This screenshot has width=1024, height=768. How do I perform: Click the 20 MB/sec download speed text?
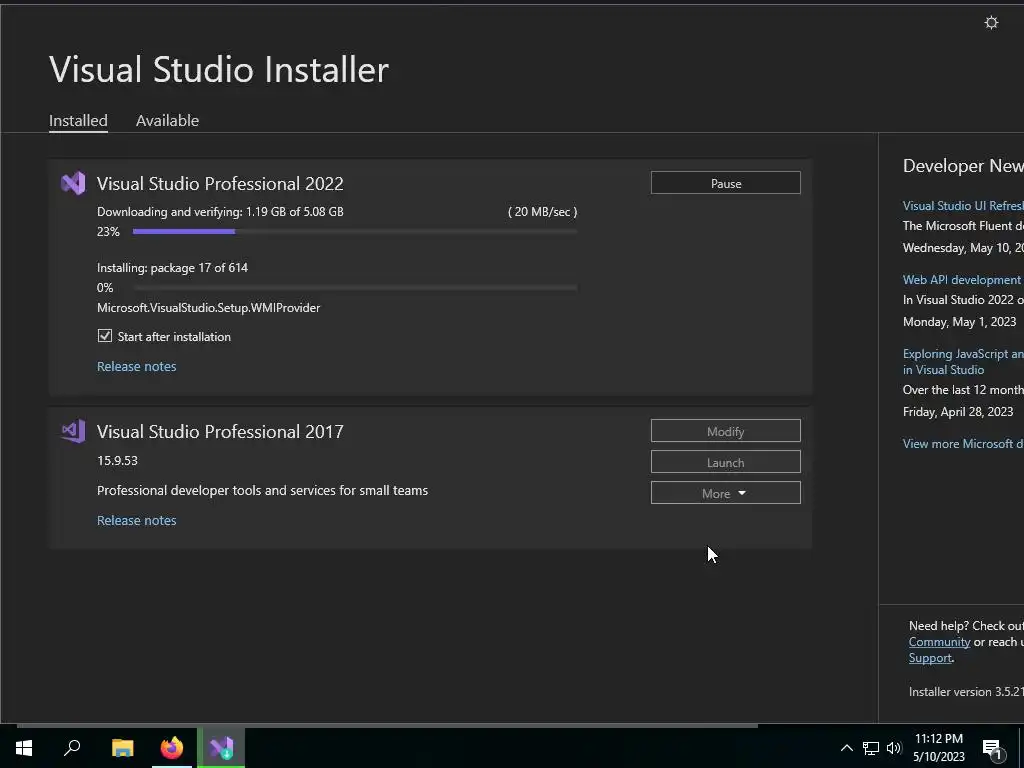[x=542, y=212]
